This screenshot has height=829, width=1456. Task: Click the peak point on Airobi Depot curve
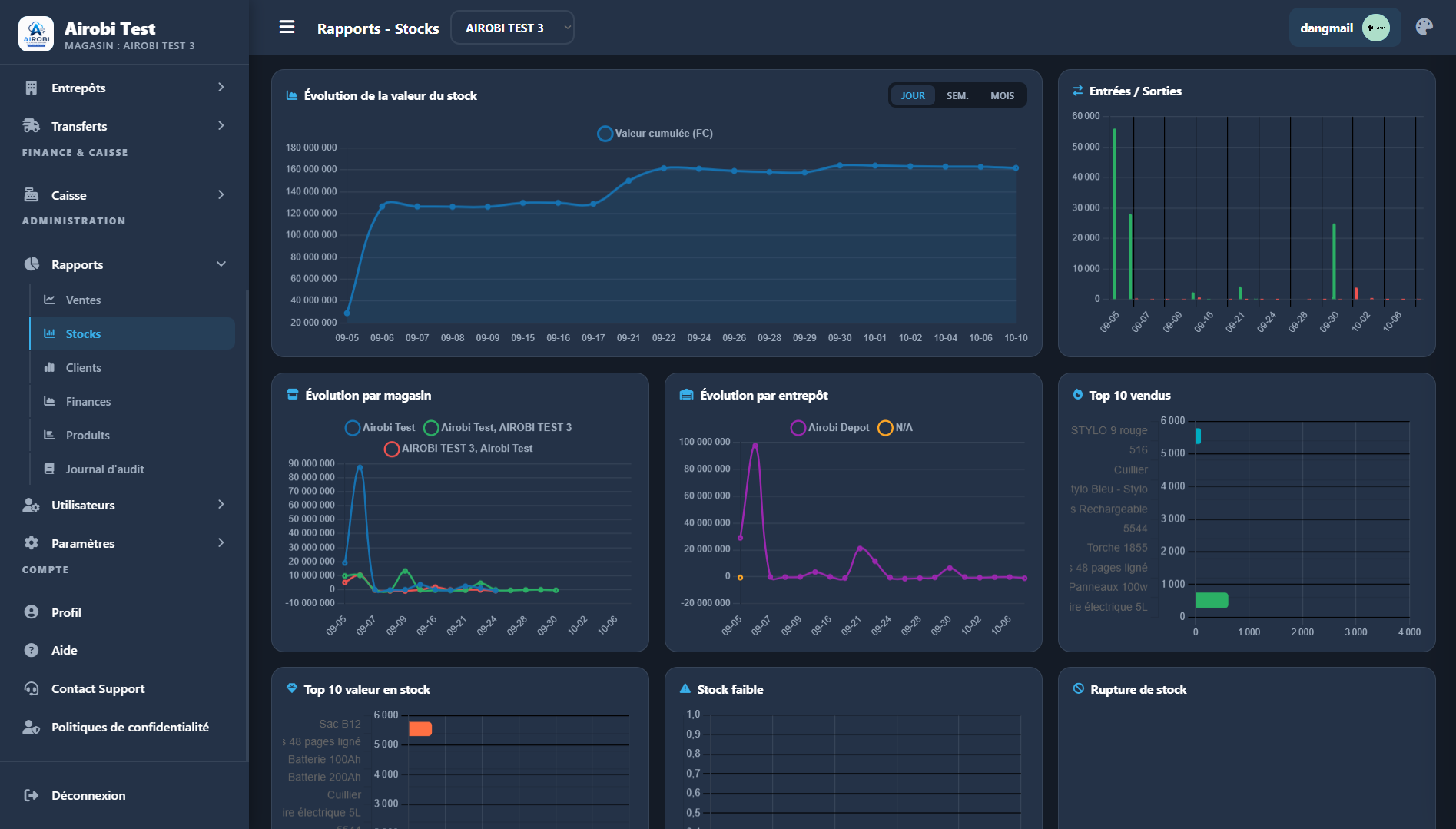click(x=755, y=445)
